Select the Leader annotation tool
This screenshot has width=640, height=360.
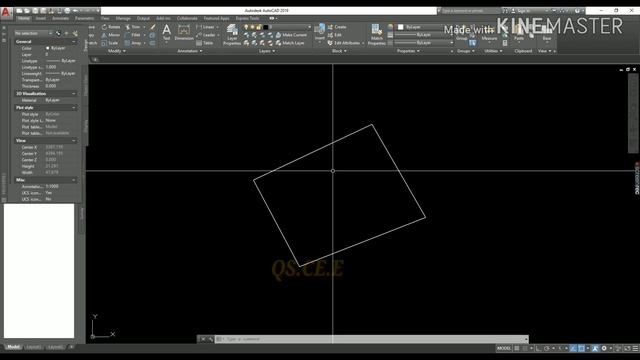tap(206, 35)
